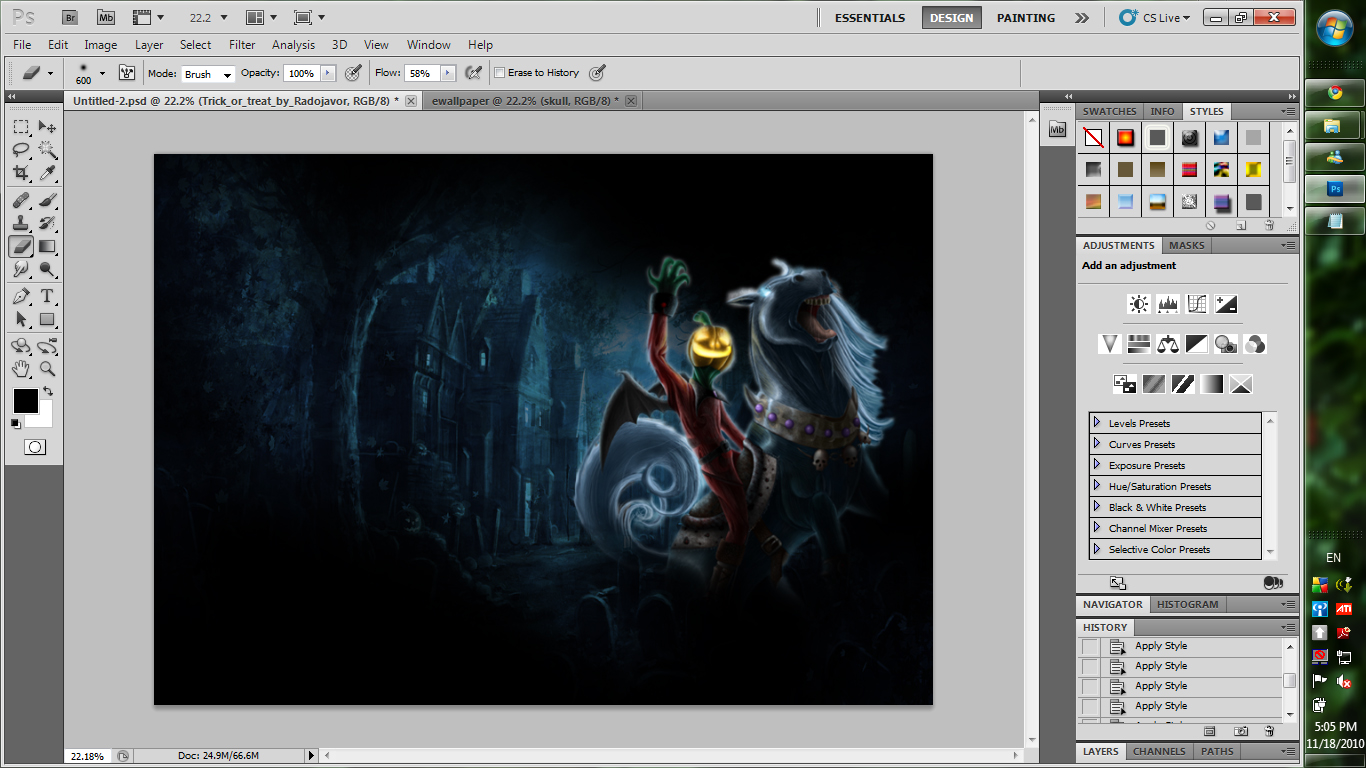Show more workspaces via double chevron
The width and height of the screenshot is (1366, 768).
[x=1082, y=18]
